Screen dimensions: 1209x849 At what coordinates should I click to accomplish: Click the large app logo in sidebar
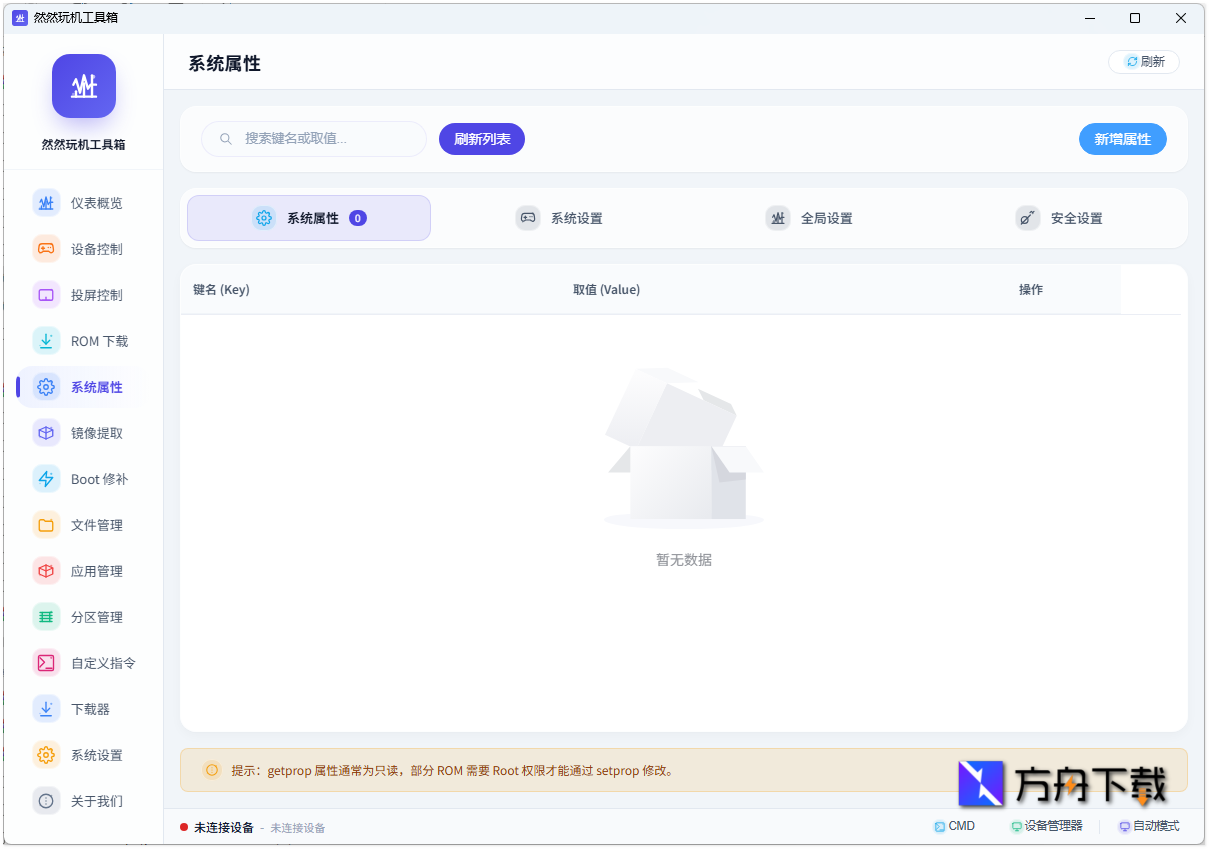click(x=84, y=86)
